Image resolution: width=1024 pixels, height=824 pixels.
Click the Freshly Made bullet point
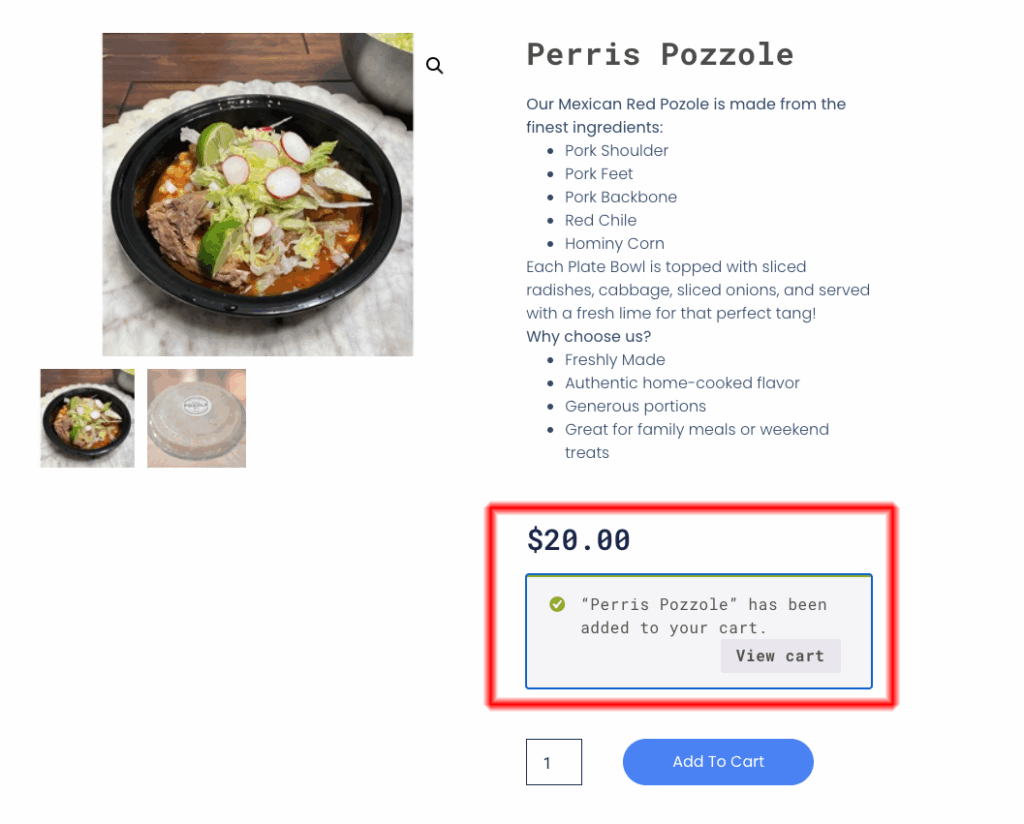614,360
